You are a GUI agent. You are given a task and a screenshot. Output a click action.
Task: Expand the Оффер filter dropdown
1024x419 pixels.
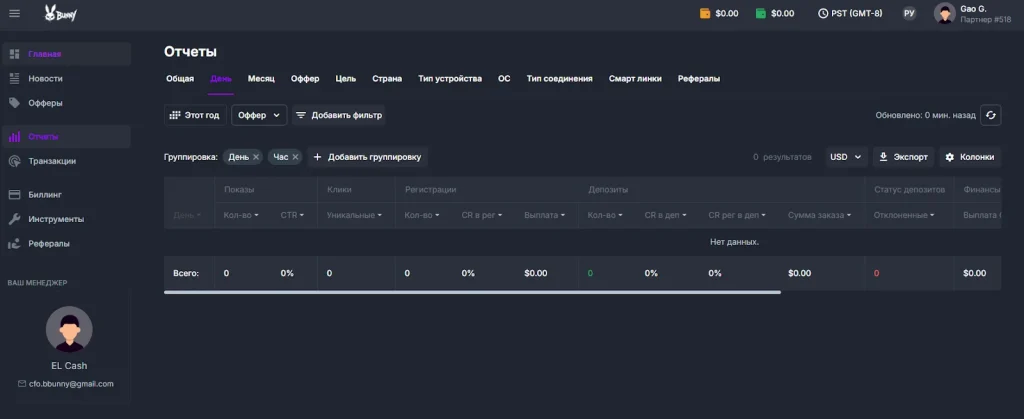(x=259, y=115)
